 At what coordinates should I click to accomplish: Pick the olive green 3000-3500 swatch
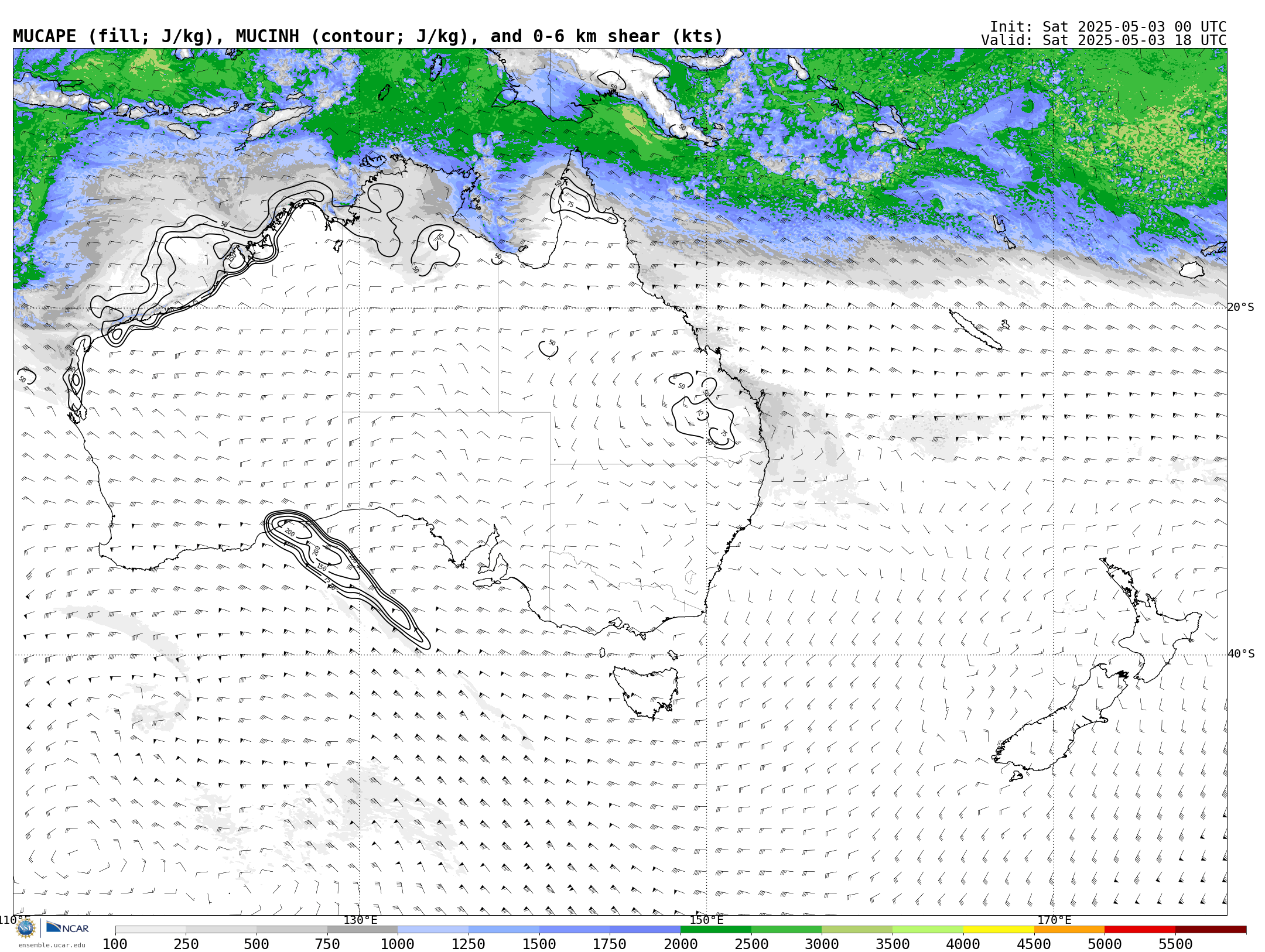pos(857,929)
